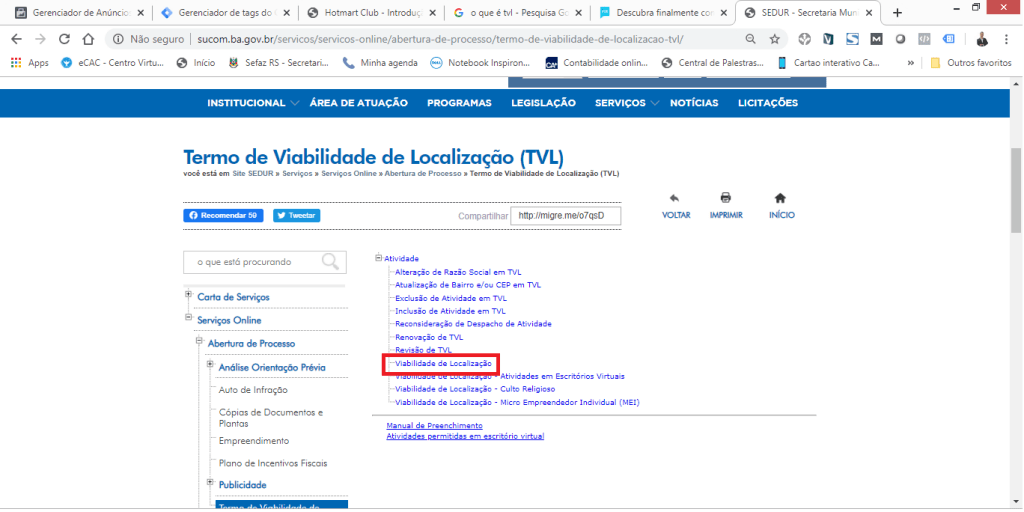The image size is (1024, 512).
Task: Expand the Publicidade tree node
Action: 210,482
